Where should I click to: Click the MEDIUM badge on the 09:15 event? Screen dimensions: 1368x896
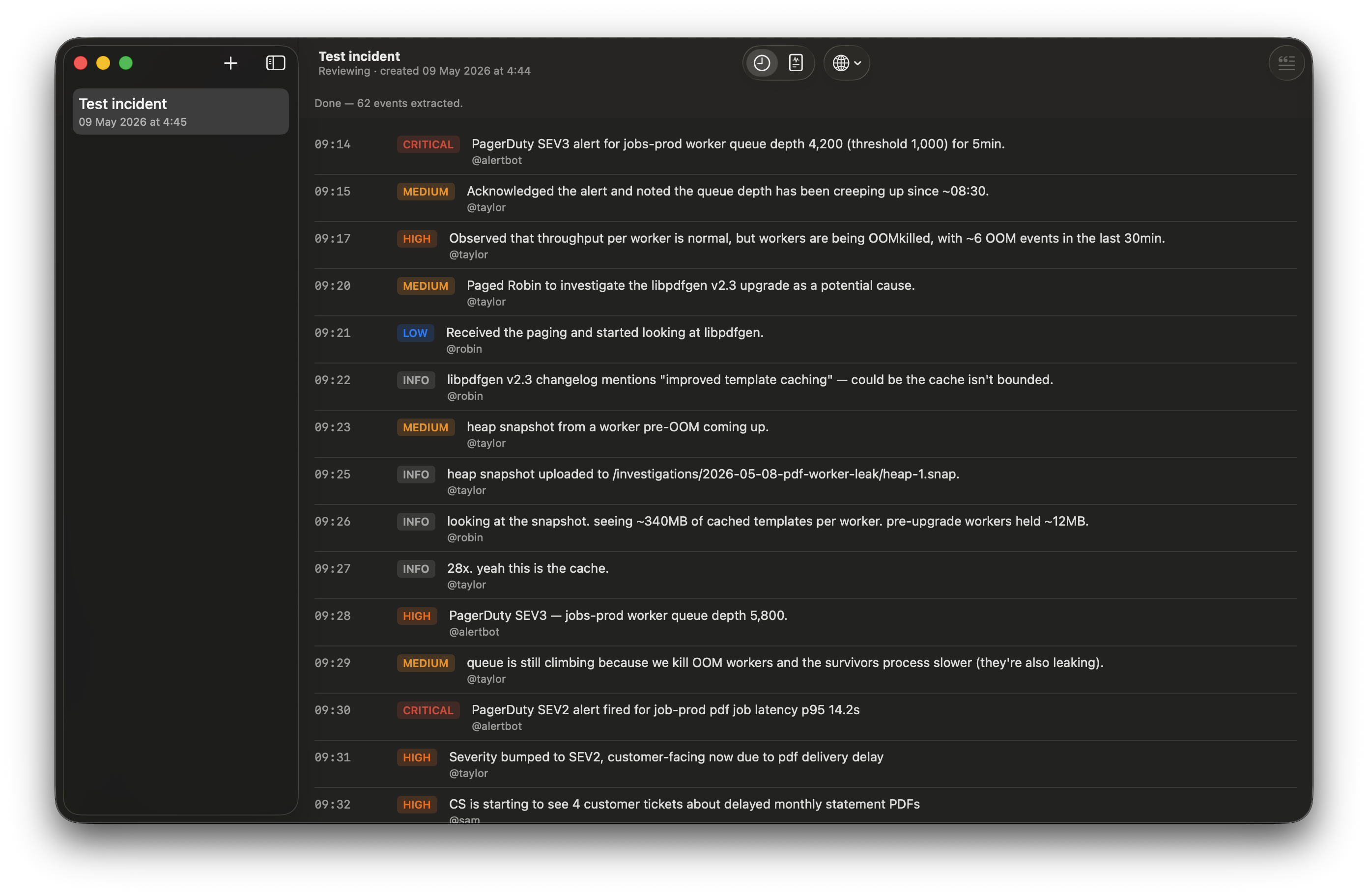click(426, 192)
